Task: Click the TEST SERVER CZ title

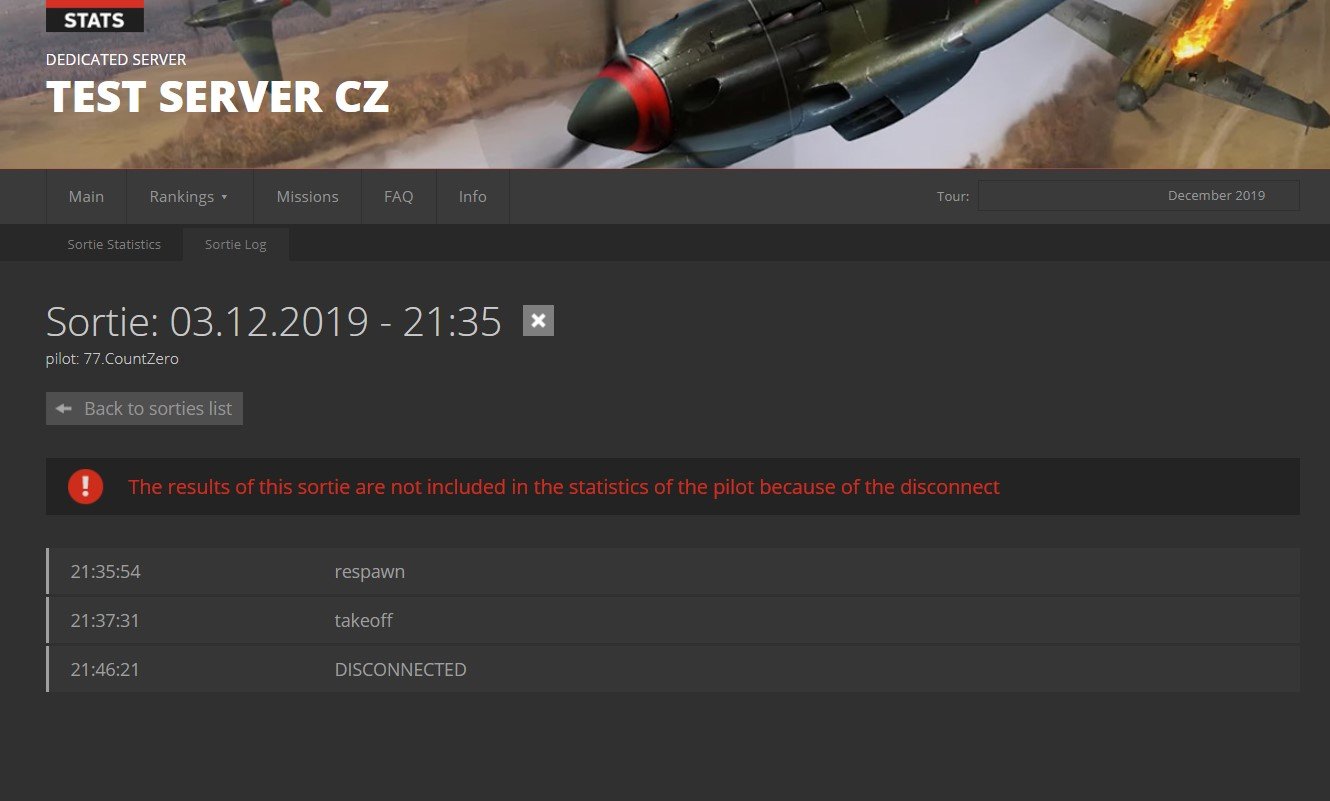Action: point(217,97)
